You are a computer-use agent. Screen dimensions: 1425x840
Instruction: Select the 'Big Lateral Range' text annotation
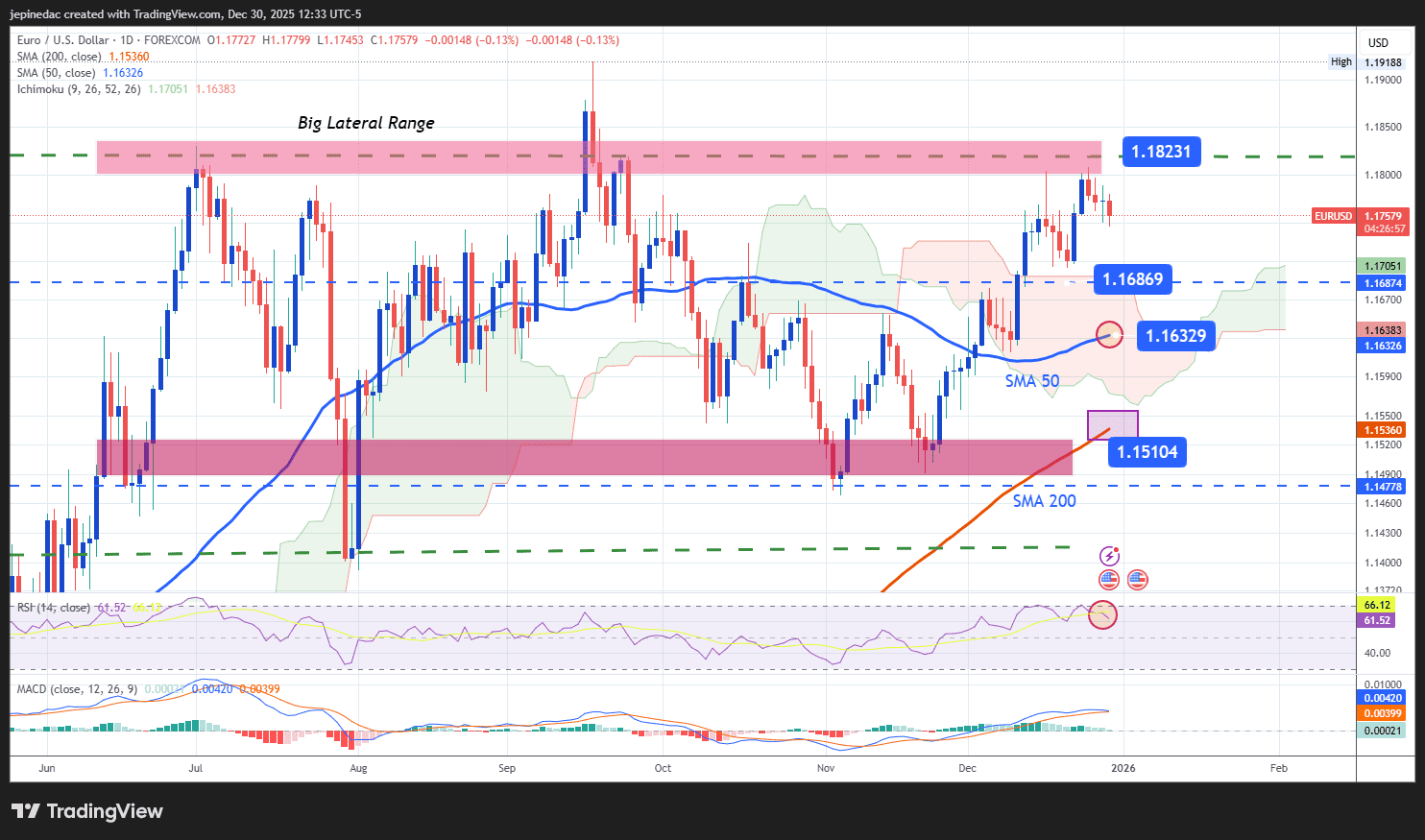click(366, 123)
